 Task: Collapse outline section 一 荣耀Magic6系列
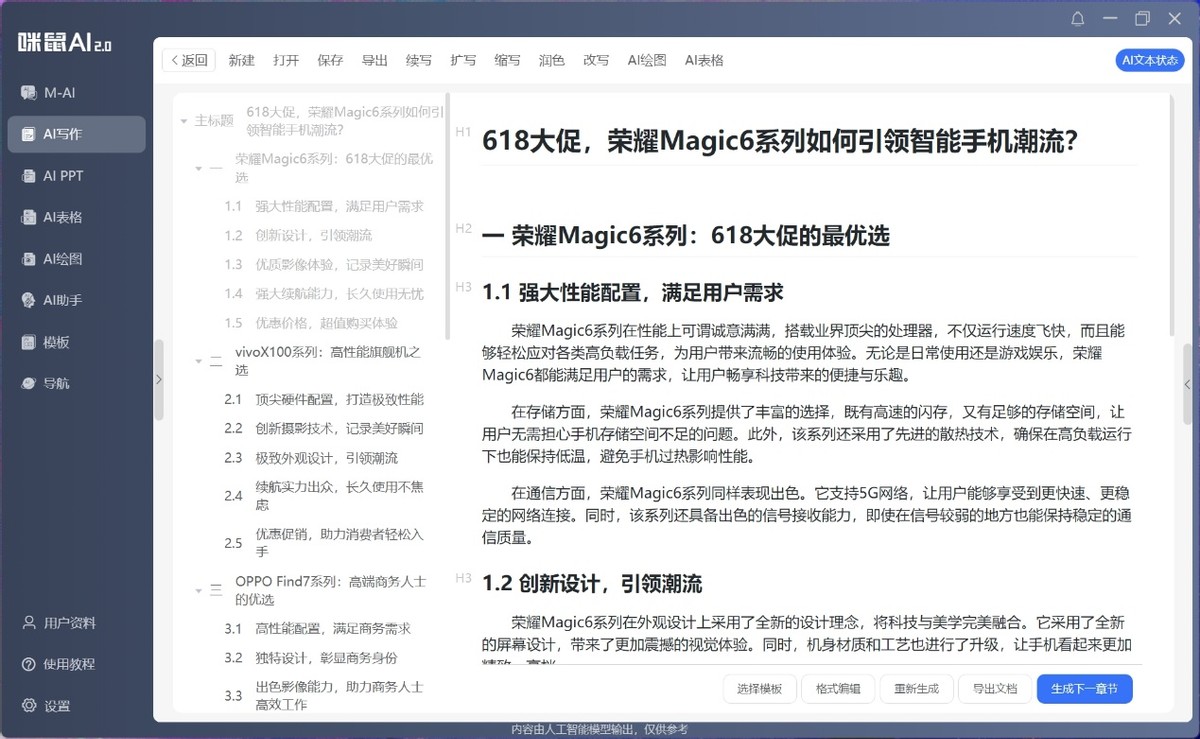point(199,169)
